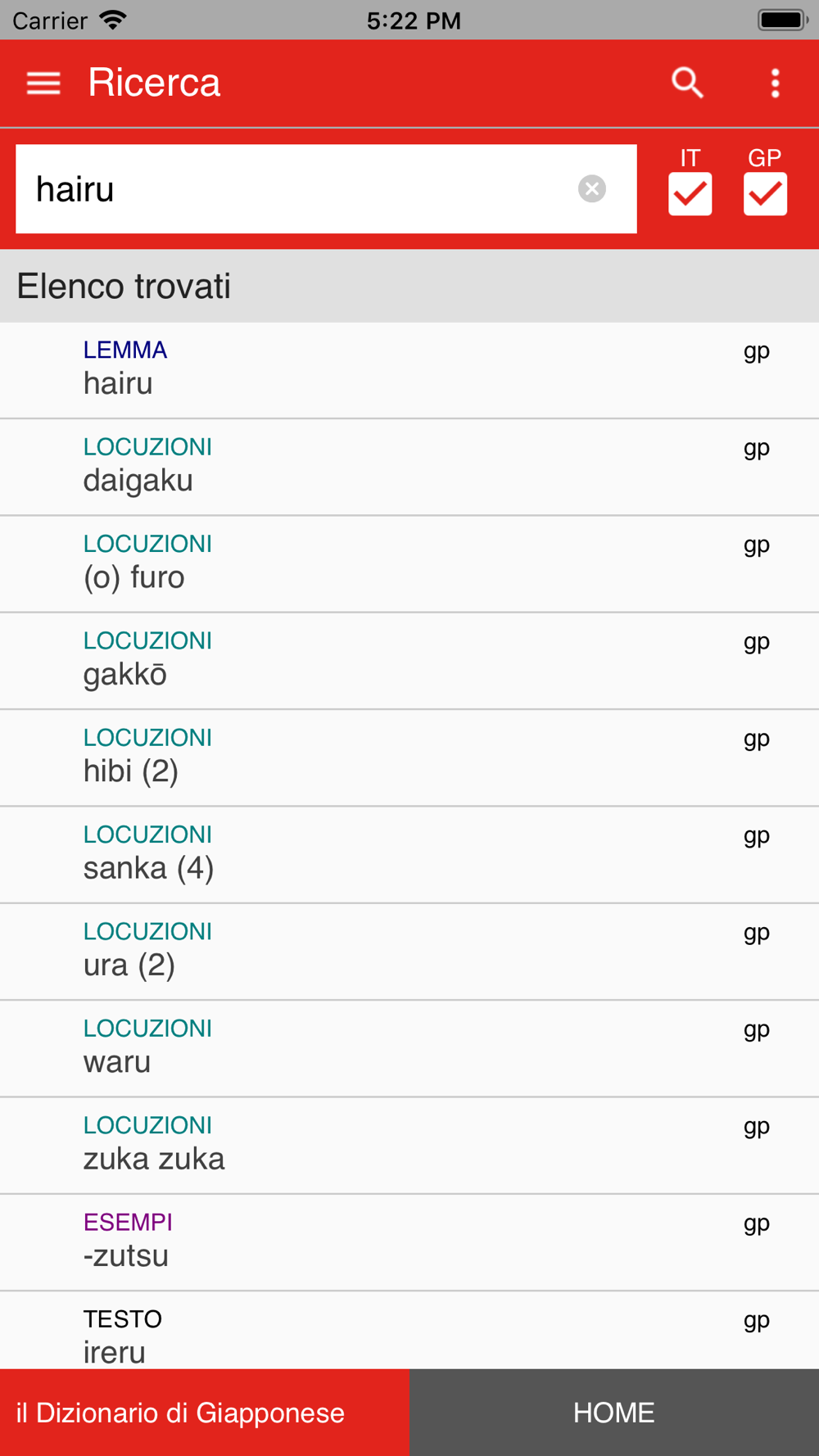Toggle the IT language checkbox
The height and width of the screenshot is (1456, 819).
click(x=690, y=194)
